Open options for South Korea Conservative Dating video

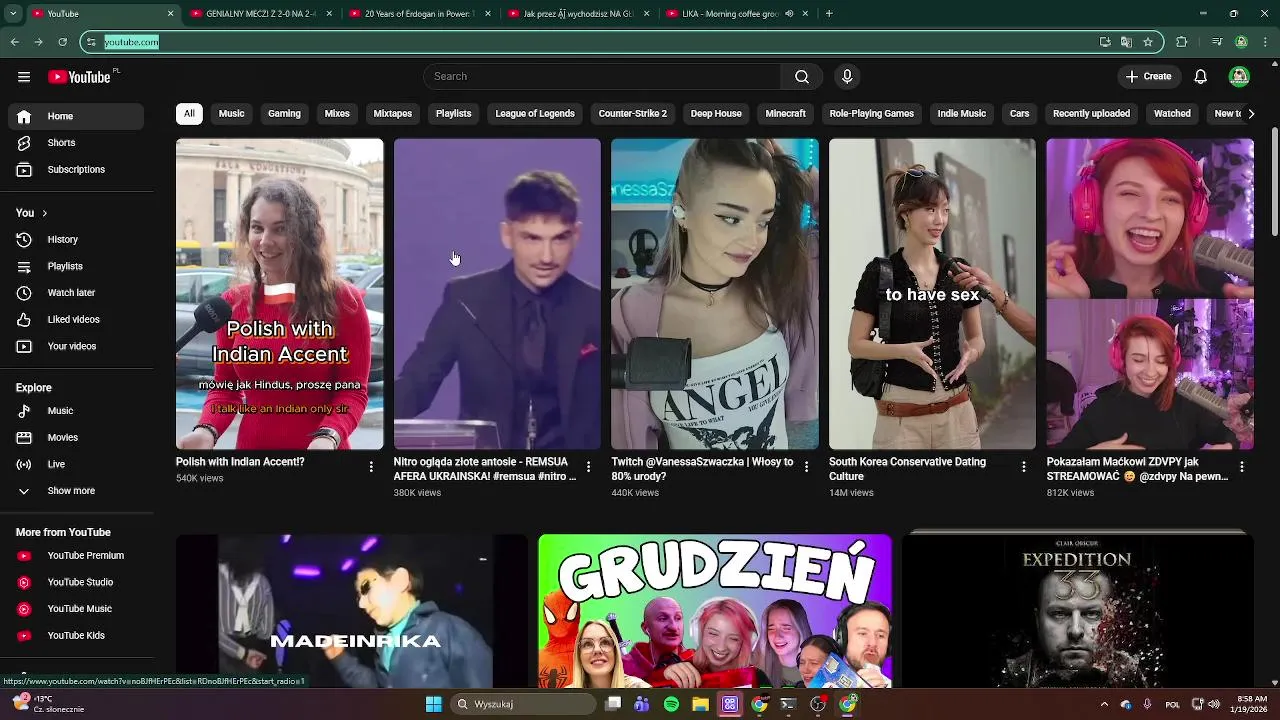pyautogui.click(x=1023, y=467)
